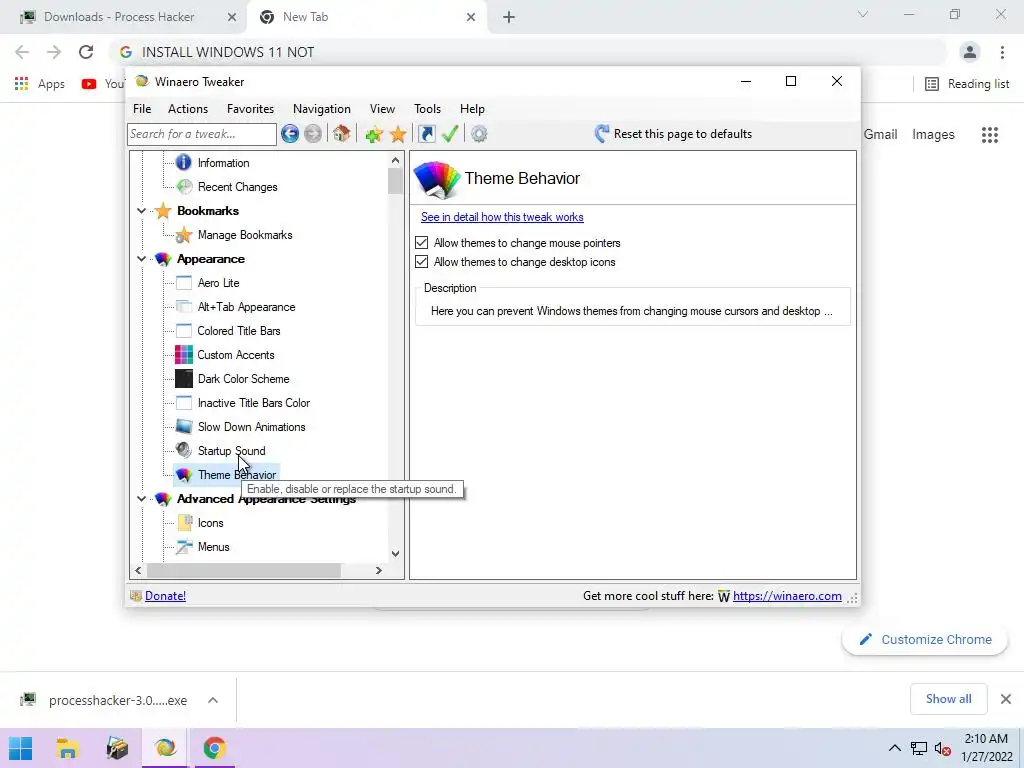
Task: Click the Donate! link
Action: (x=165, y=596)
